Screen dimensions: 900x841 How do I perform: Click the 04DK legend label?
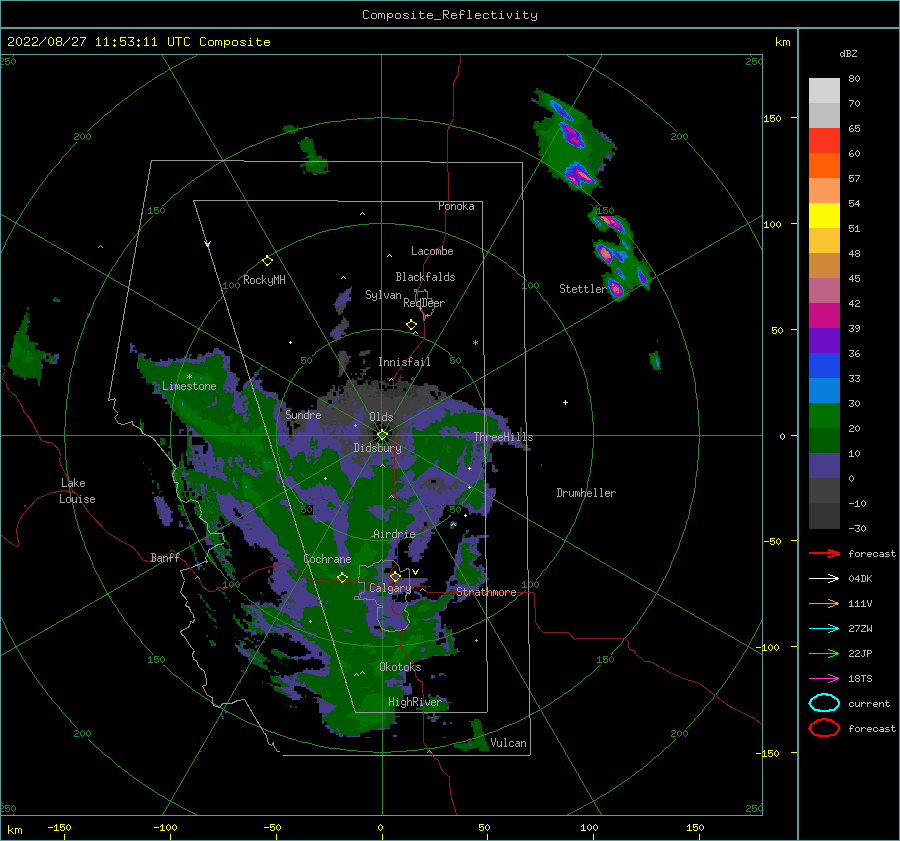(x=860, y=578)
